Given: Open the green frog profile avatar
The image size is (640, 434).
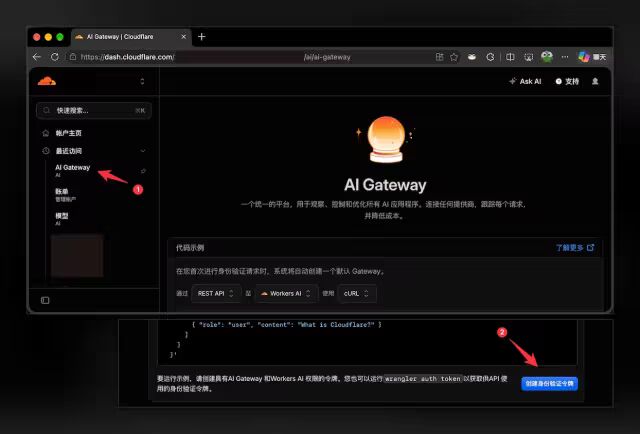Looking at the screenshot, I should click(547, 56).
